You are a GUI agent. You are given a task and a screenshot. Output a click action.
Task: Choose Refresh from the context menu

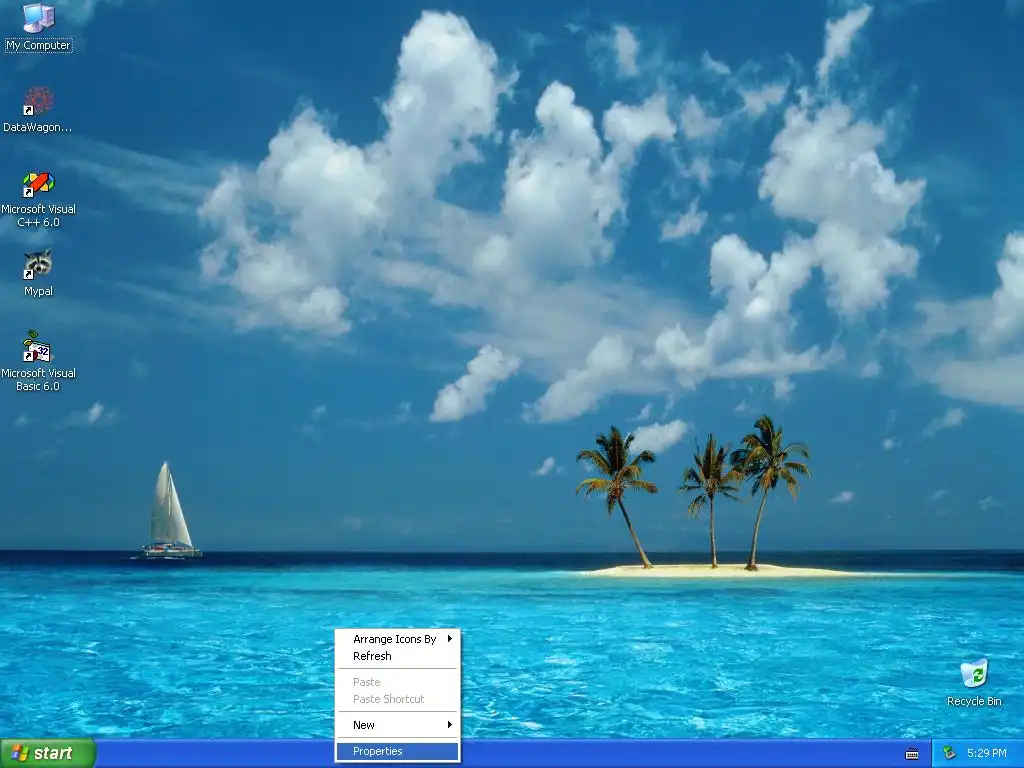[x=397, y=656]
